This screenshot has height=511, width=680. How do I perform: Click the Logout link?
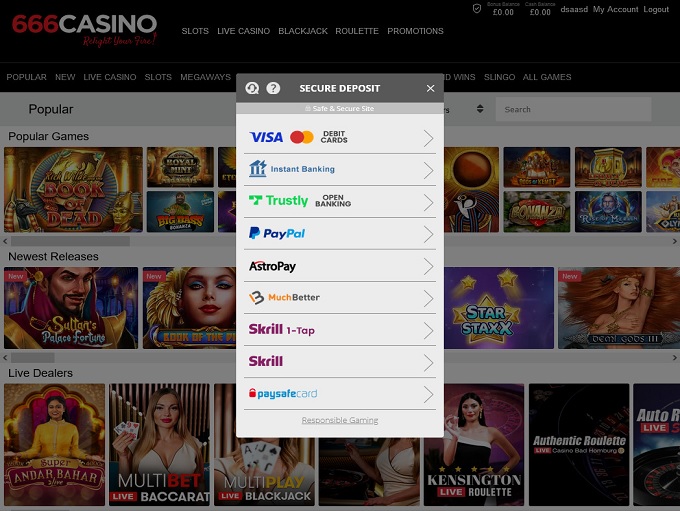pos(656,10)
